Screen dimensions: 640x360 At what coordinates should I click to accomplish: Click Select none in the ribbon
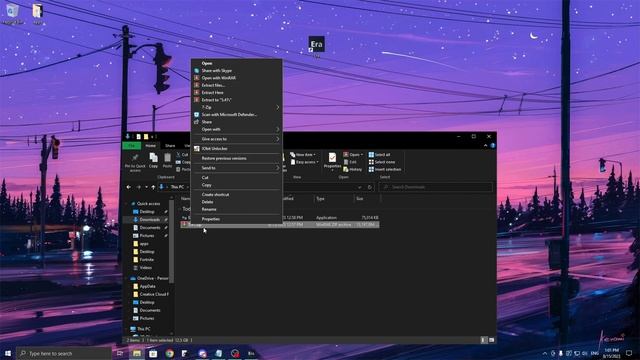click(382, 162)
